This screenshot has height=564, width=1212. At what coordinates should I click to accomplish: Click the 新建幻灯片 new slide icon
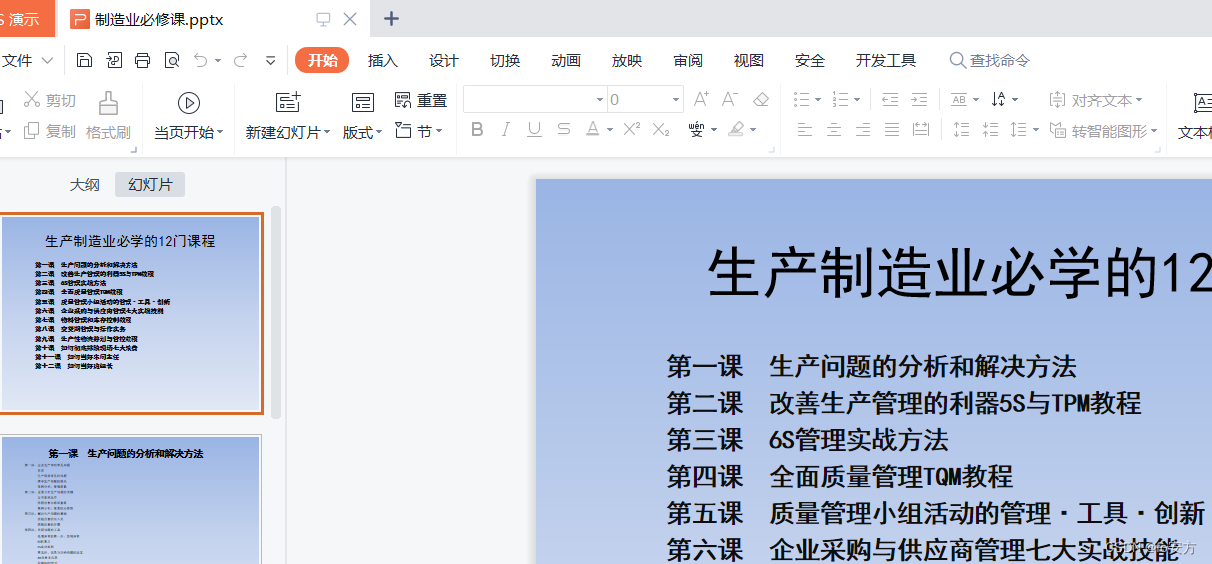tap(288, 102)
